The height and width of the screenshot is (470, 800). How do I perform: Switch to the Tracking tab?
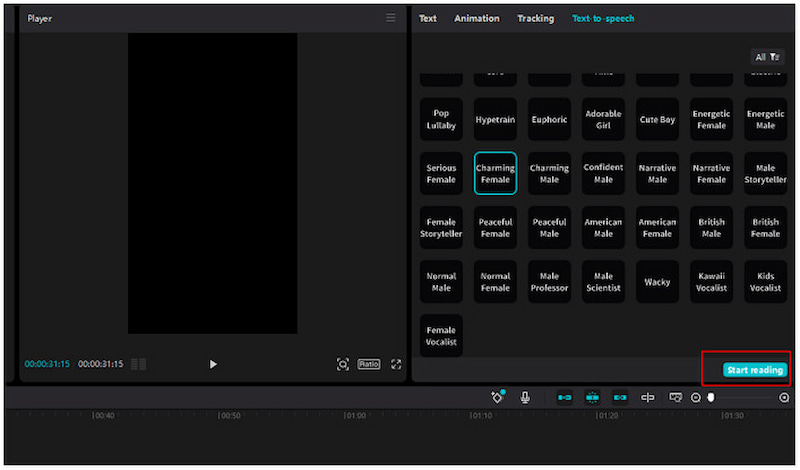[x=536, y=18]
